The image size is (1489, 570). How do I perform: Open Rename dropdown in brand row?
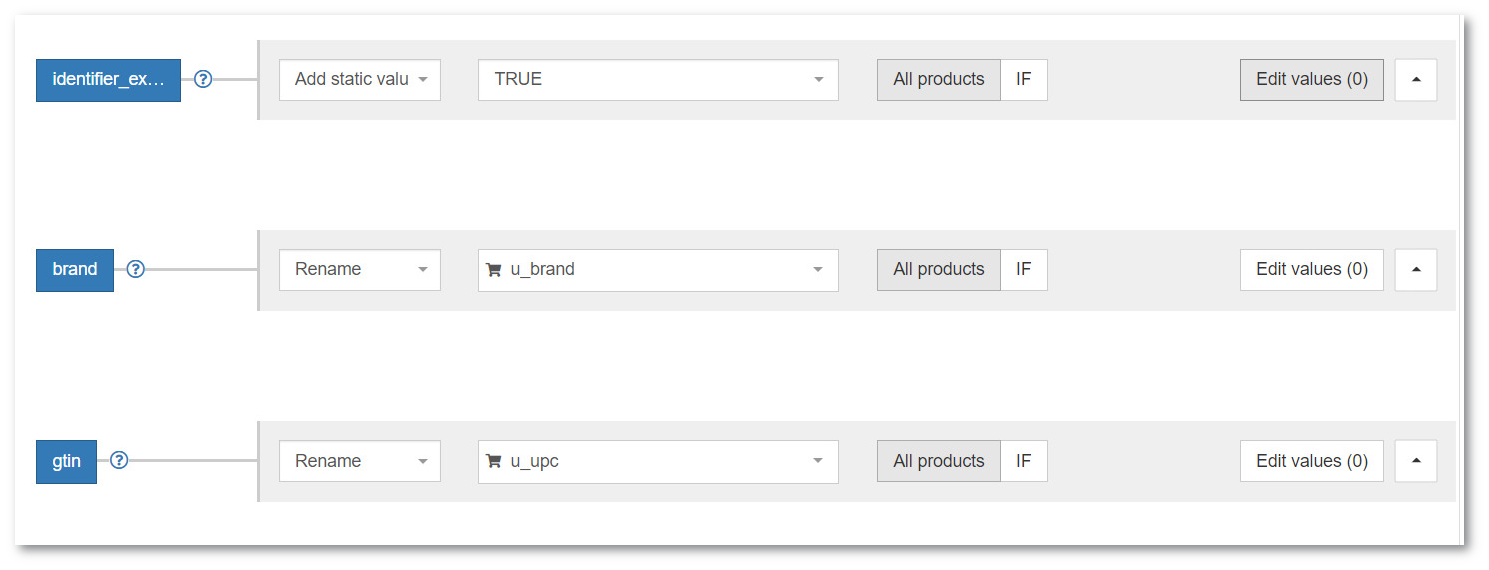pyautogui.click(x=360, y=270)
